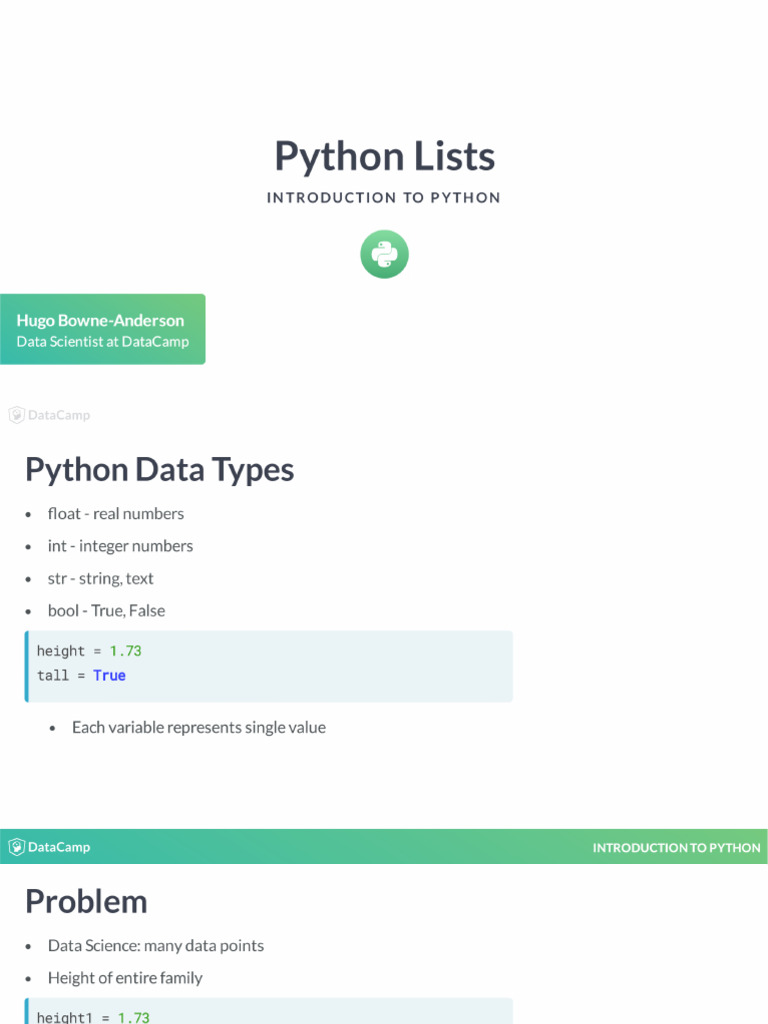Select the "Problem" heading
This screenshot has height=1024, width=768.
(x=86, y=901)
